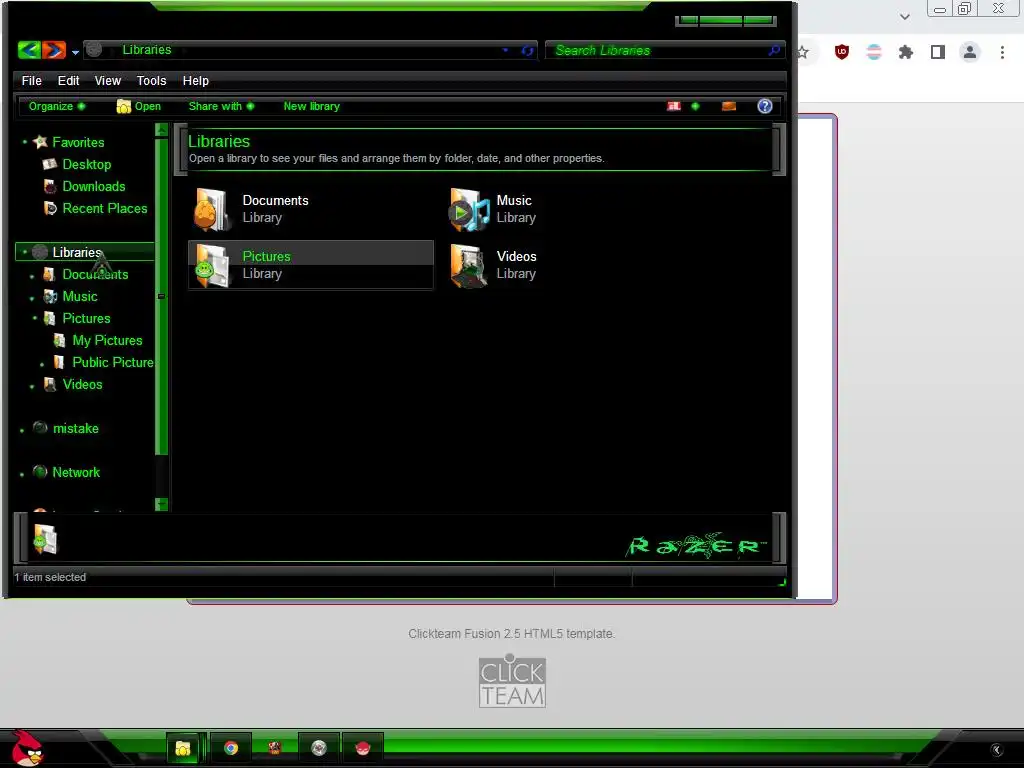Change your view icon in toolbar
This screenshot has width=1024, height=768.
[x=674, y=106]
